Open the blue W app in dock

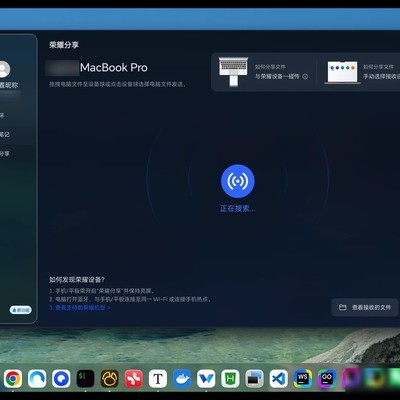click(206, 379)
